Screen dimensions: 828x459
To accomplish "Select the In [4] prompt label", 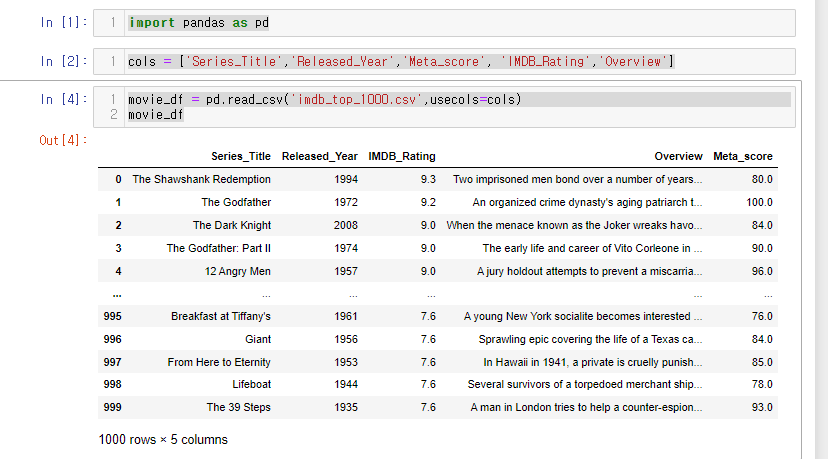I will click(63, 99).
